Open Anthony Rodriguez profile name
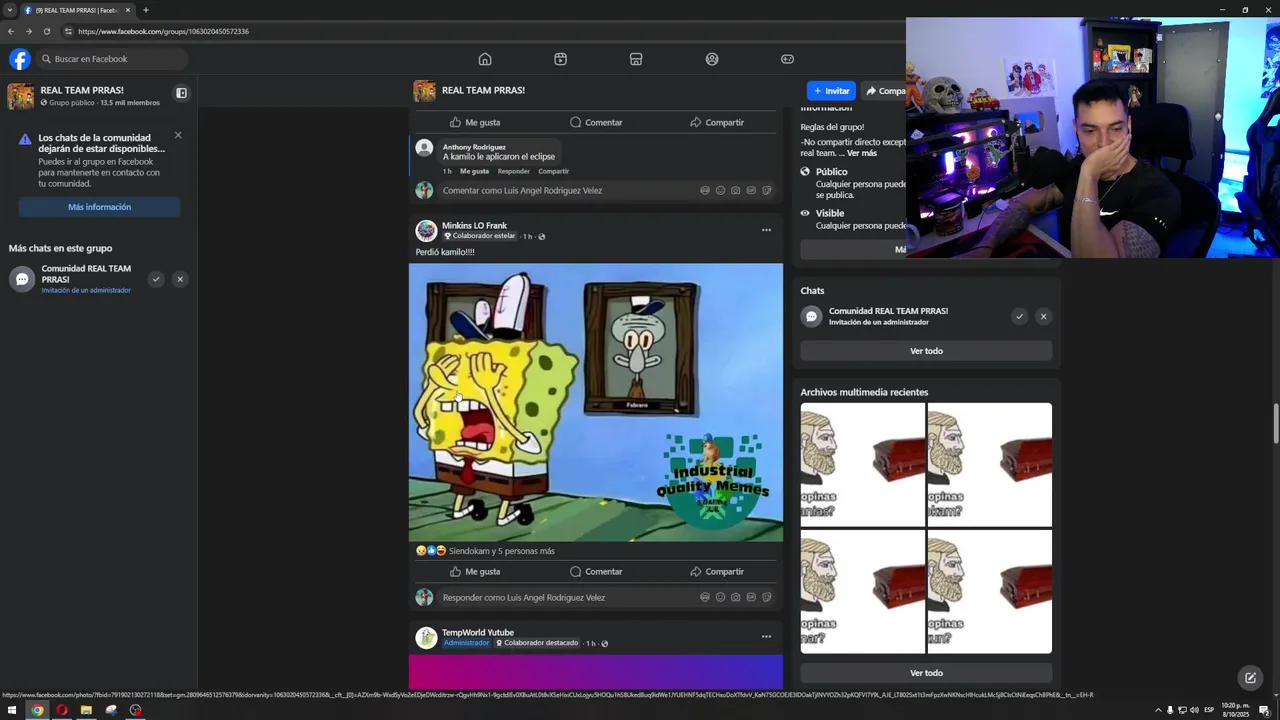 click(474, 147)
